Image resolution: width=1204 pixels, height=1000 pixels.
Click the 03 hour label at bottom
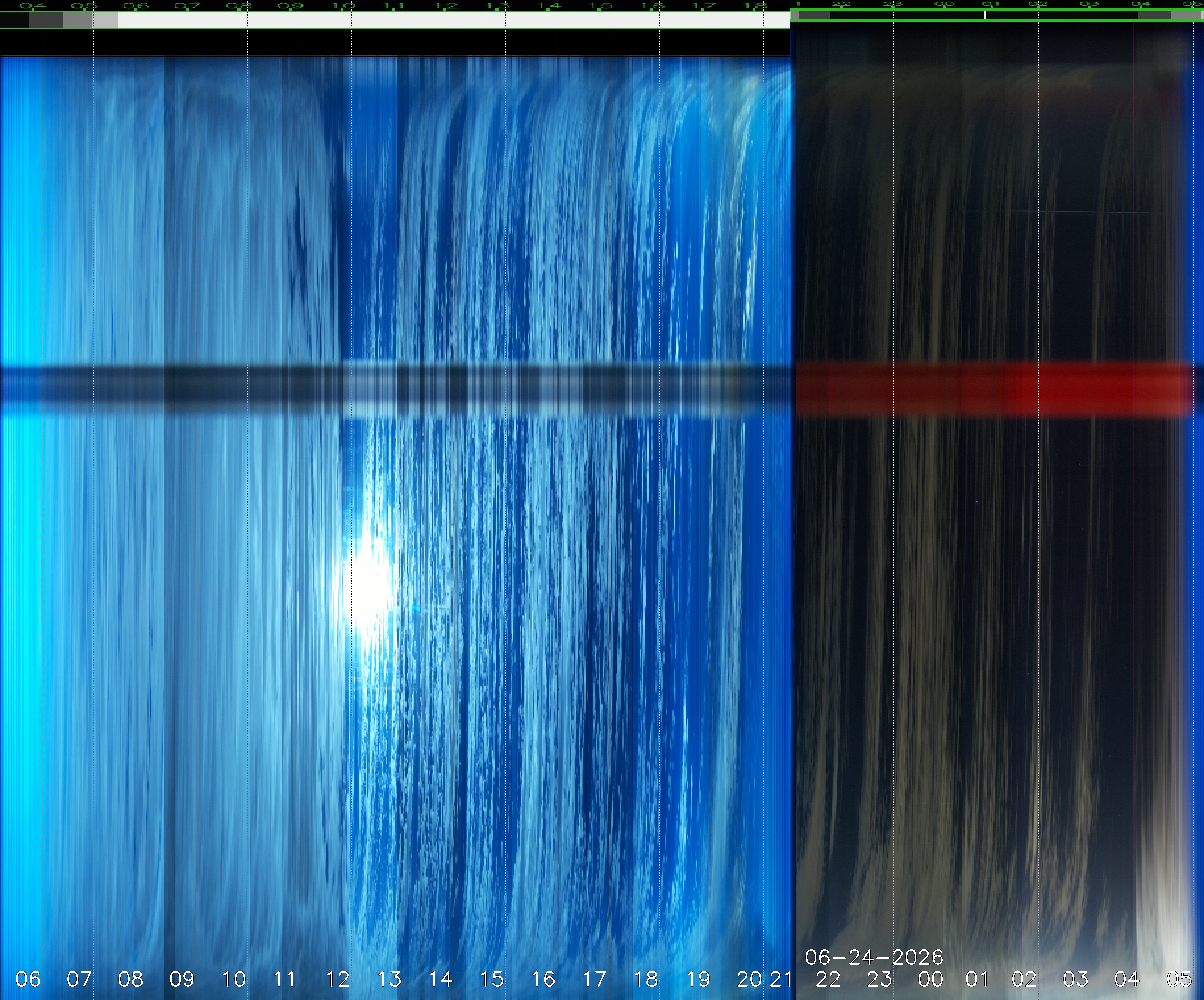tap(1075, 979)
